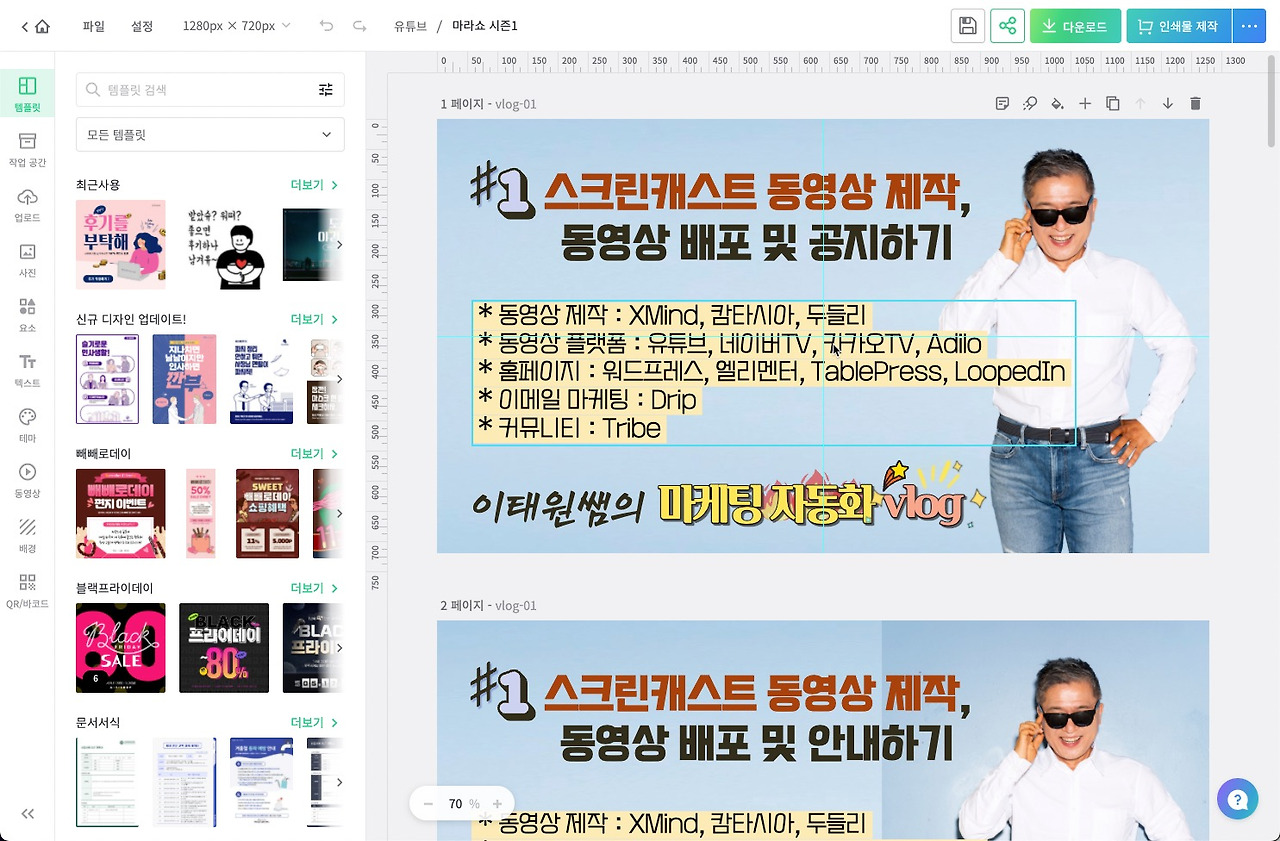The width and height of the screenshot is (1280, 841).
Task: Select the 이태원쌤의 handwriting text on page 1
Action: [x=558, y=507]
